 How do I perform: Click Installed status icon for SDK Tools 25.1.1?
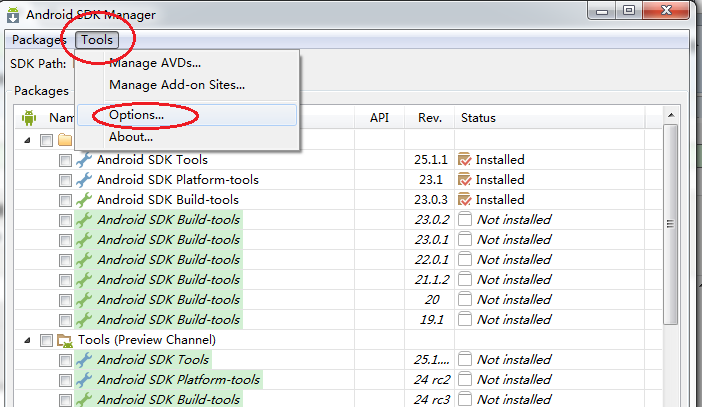(465, 159)
